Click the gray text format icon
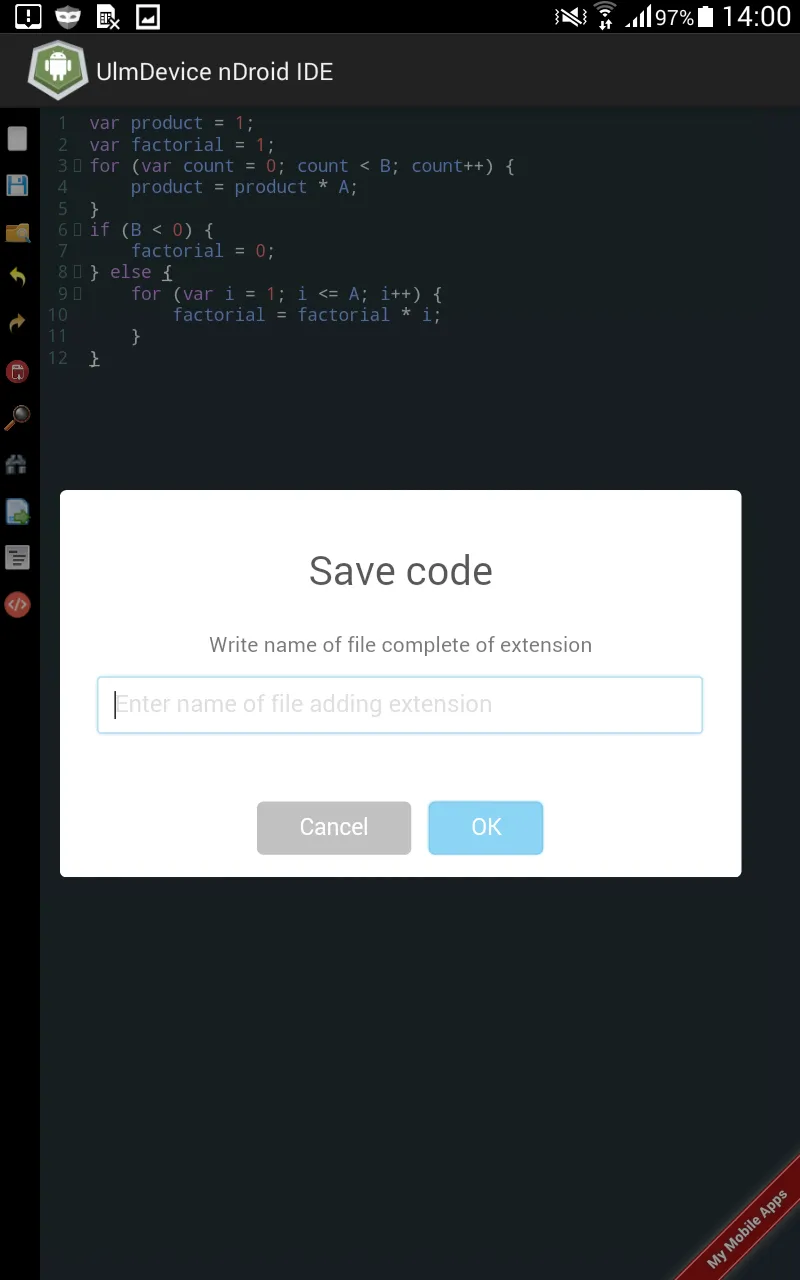Screen dimensions: 800x1280 pos(17,558)
